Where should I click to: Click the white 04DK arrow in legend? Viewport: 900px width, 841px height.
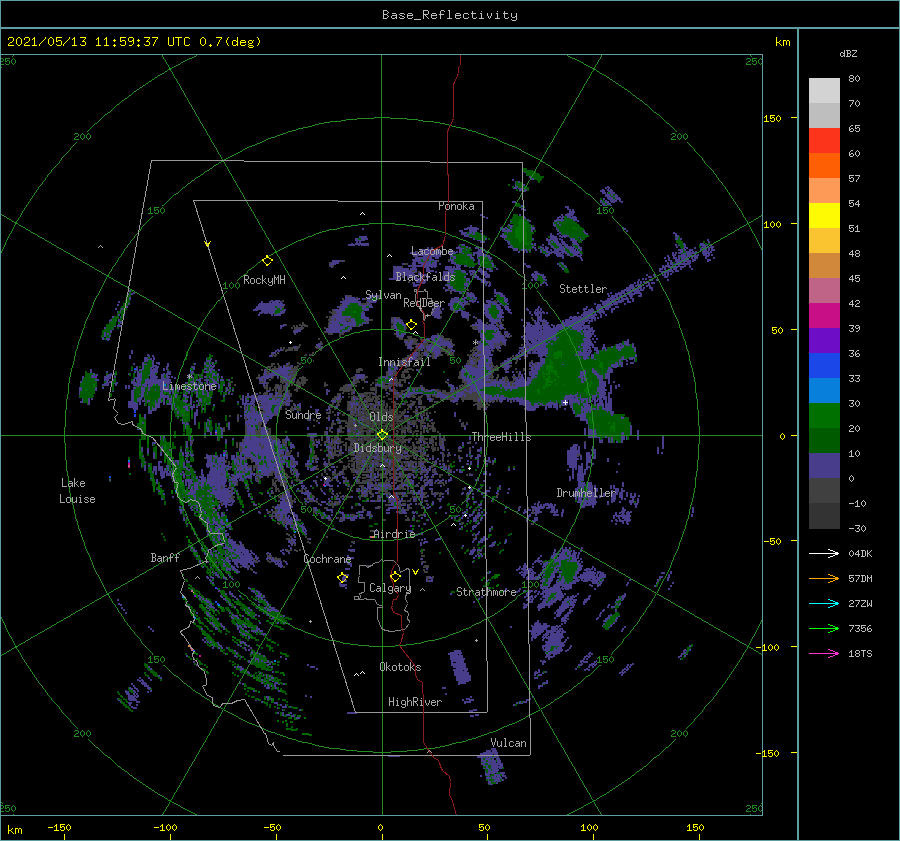824,553
